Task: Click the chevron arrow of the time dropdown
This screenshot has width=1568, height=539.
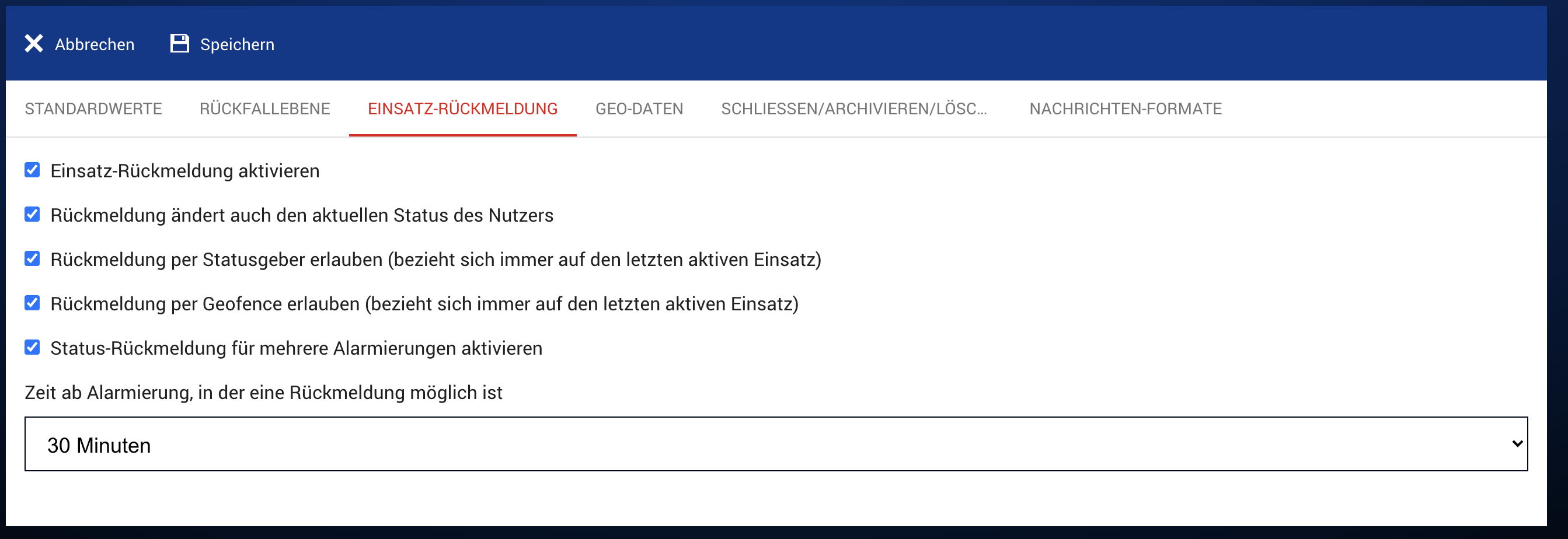Action: [1516, 444]
